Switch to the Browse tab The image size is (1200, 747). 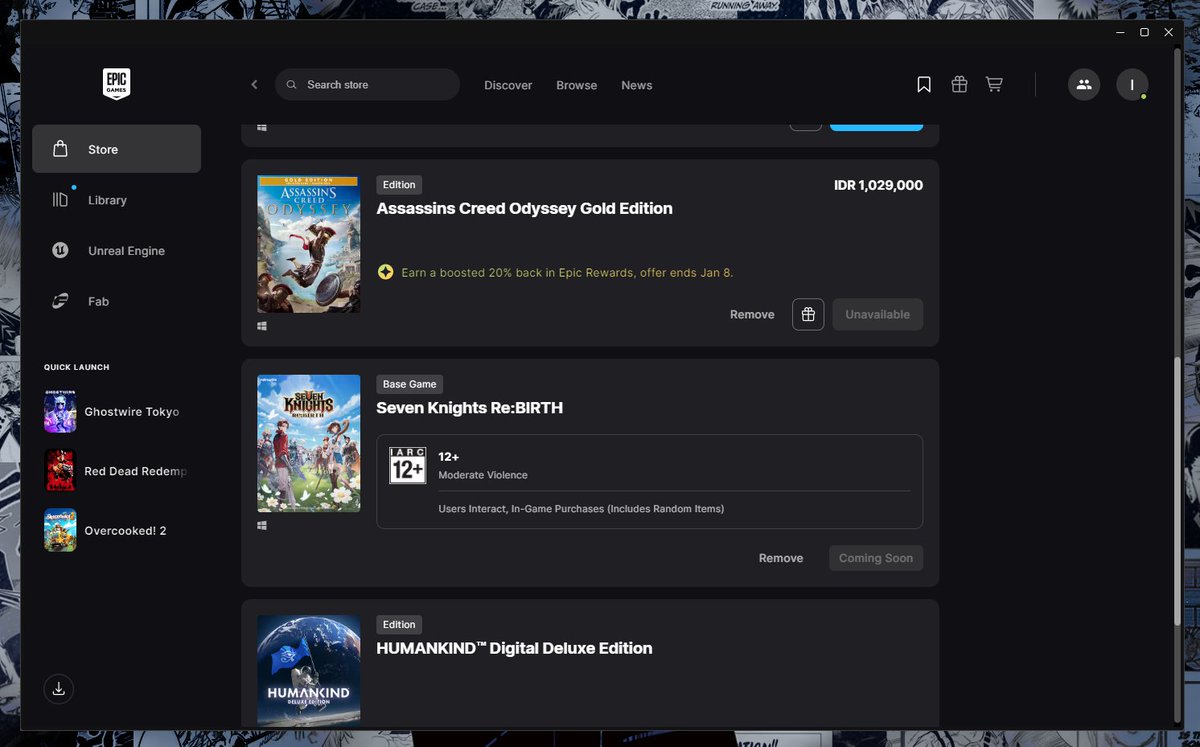point(576,85)
